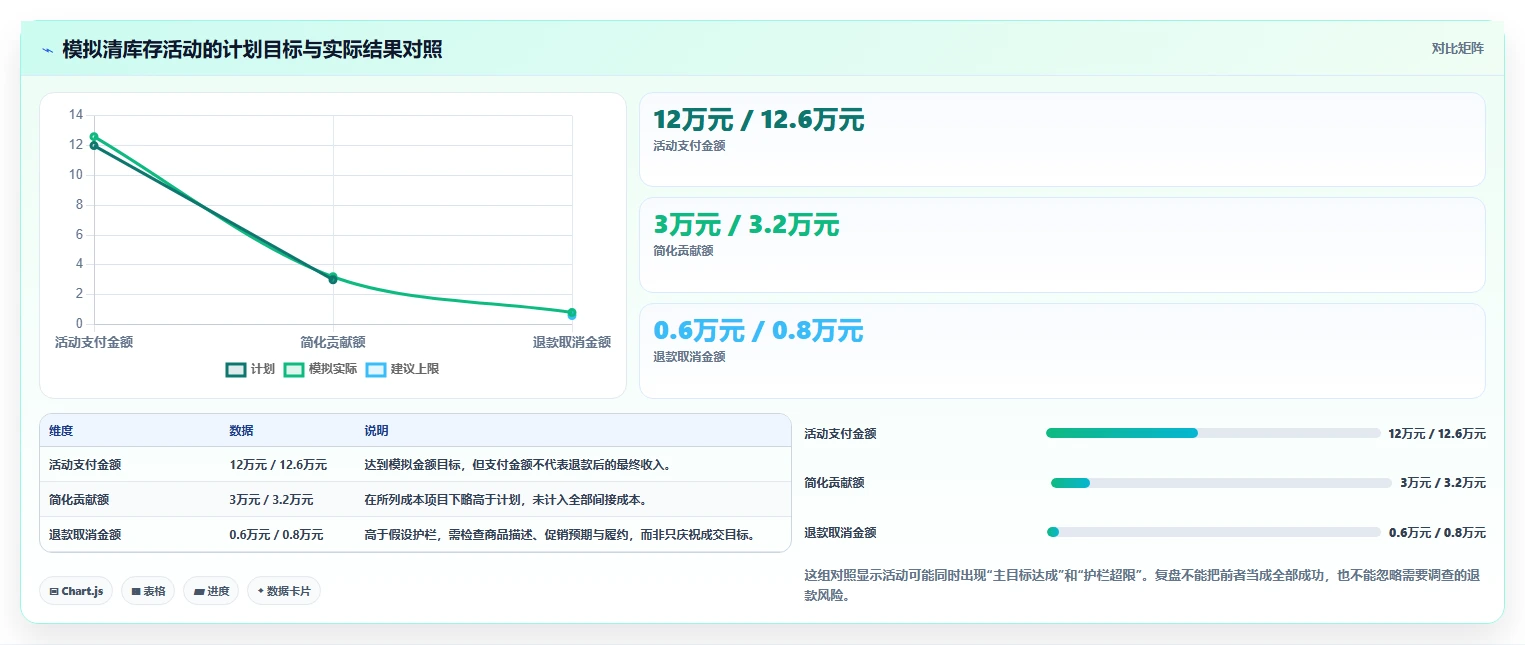Click the 模拟实际 legend color box
This screenshot has width=1525, height=645.
[x=293, y=369]
